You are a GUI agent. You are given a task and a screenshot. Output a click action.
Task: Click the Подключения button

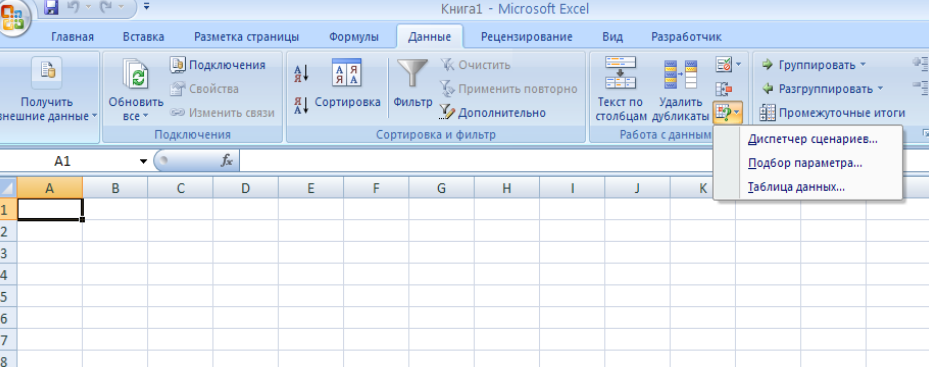pyautogui.click(x=218, y=65)
